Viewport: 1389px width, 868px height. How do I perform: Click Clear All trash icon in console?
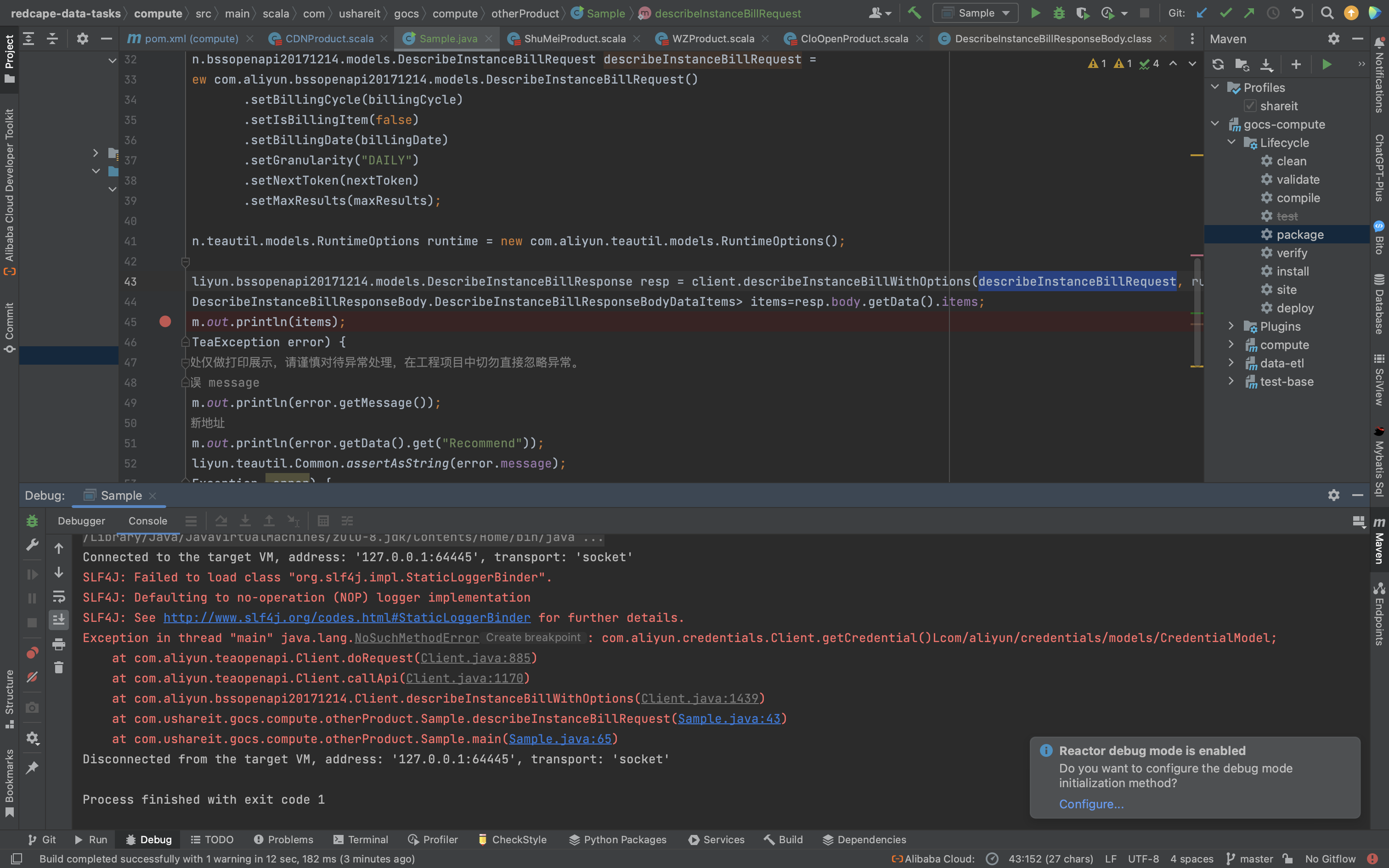(58, 668)
